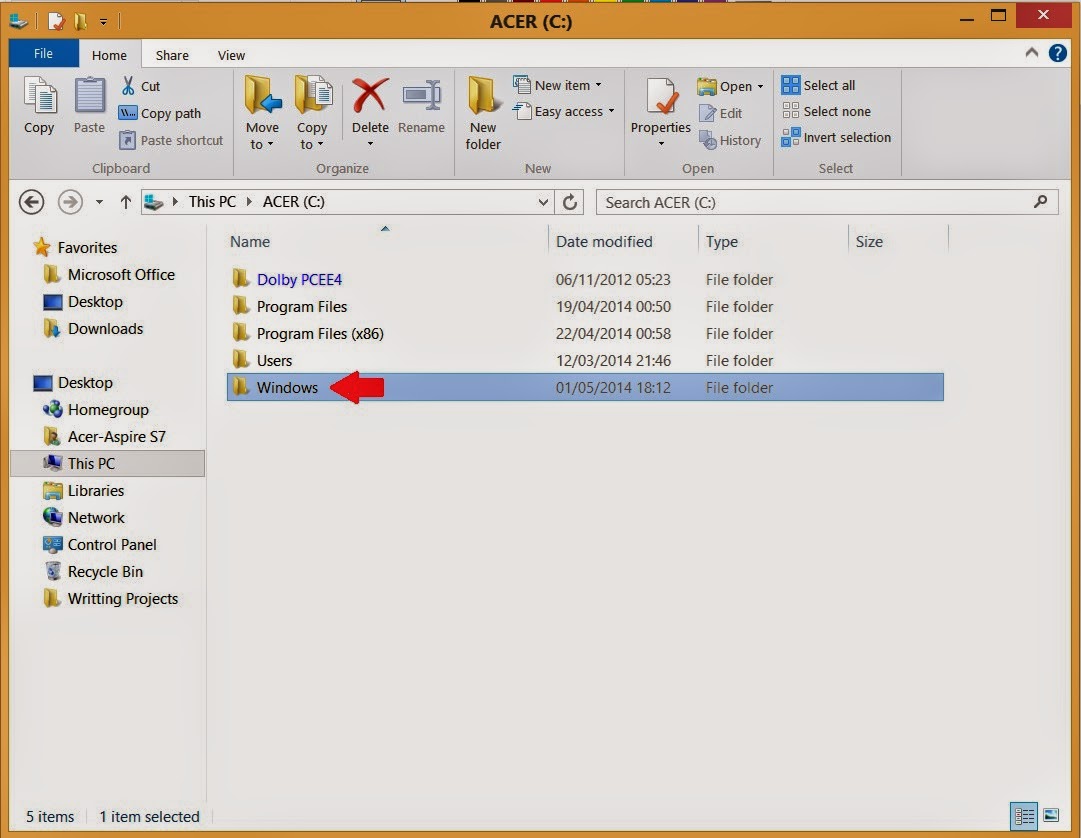Select Homegroup in the navigation pane
1081x838 pixels.
(x=96, y=409)
